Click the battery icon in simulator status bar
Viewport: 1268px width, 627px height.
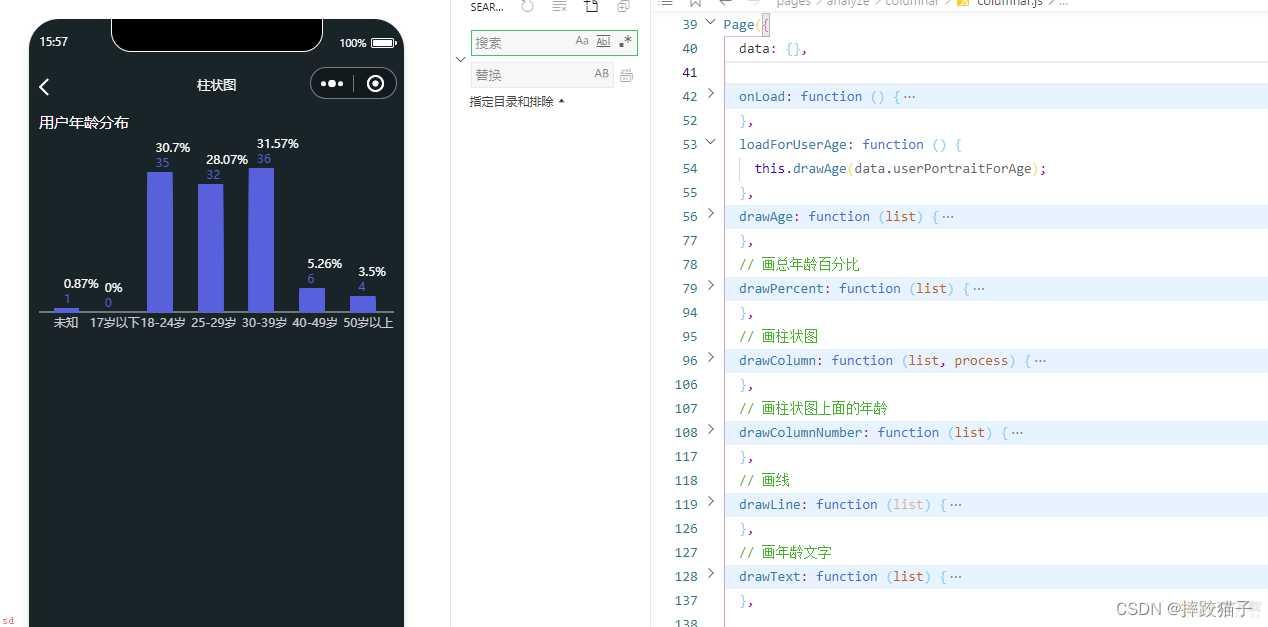[x=384, y=43]
